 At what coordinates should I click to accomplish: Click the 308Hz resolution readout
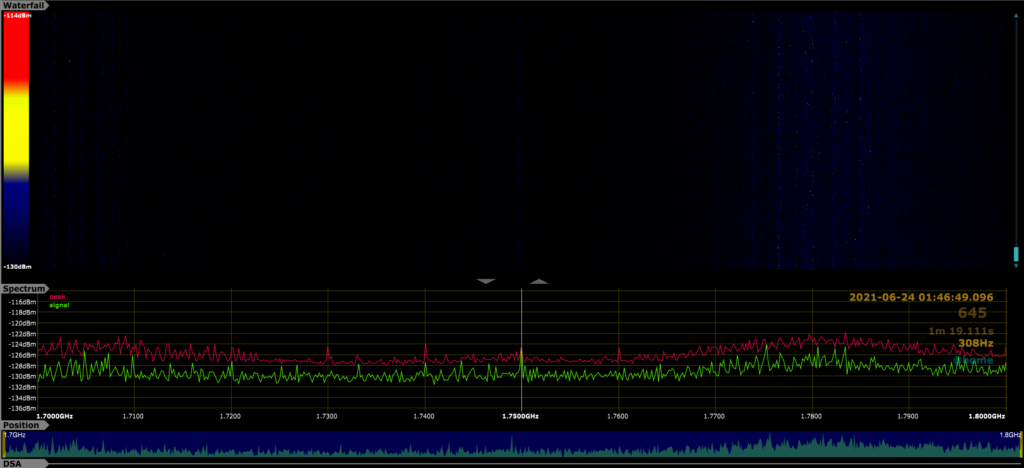[975, 344]
